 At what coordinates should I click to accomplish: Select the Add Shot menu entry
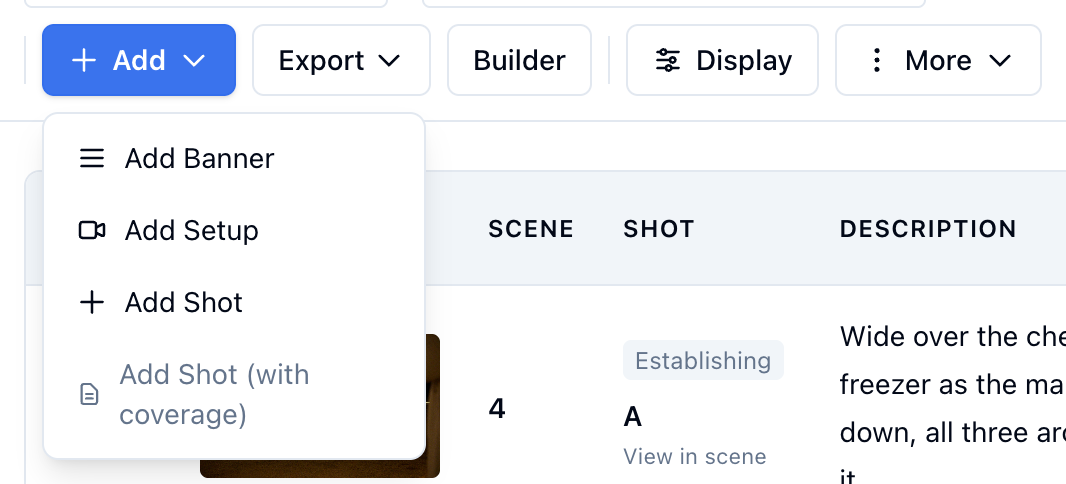[235, 302]
